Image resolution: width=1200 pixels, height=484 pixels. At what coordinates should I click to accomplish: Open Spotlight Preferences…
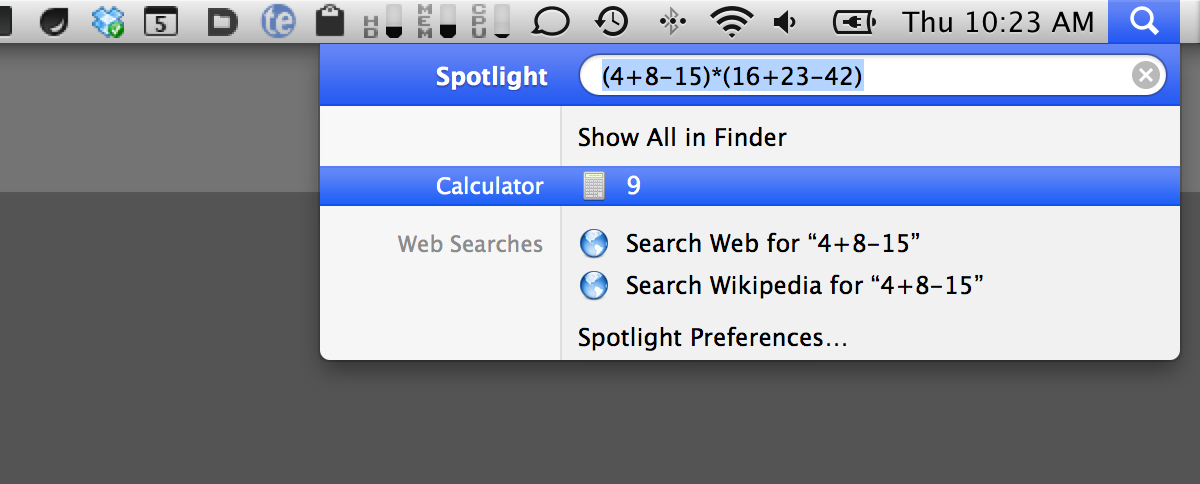click(x=713, y=338)
